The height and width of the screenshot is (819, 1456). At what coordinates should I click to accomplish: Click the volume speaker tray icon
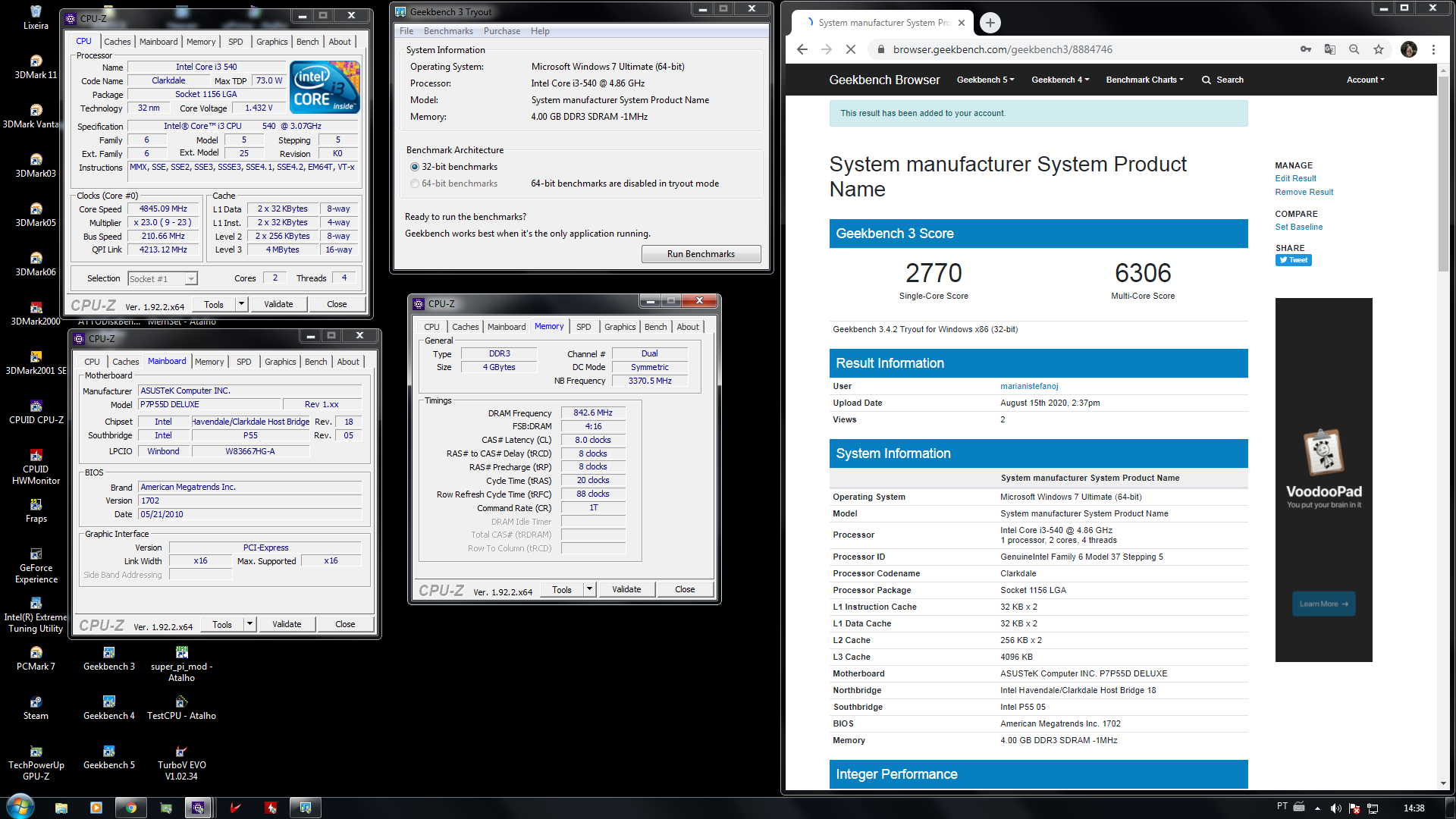1335,808
